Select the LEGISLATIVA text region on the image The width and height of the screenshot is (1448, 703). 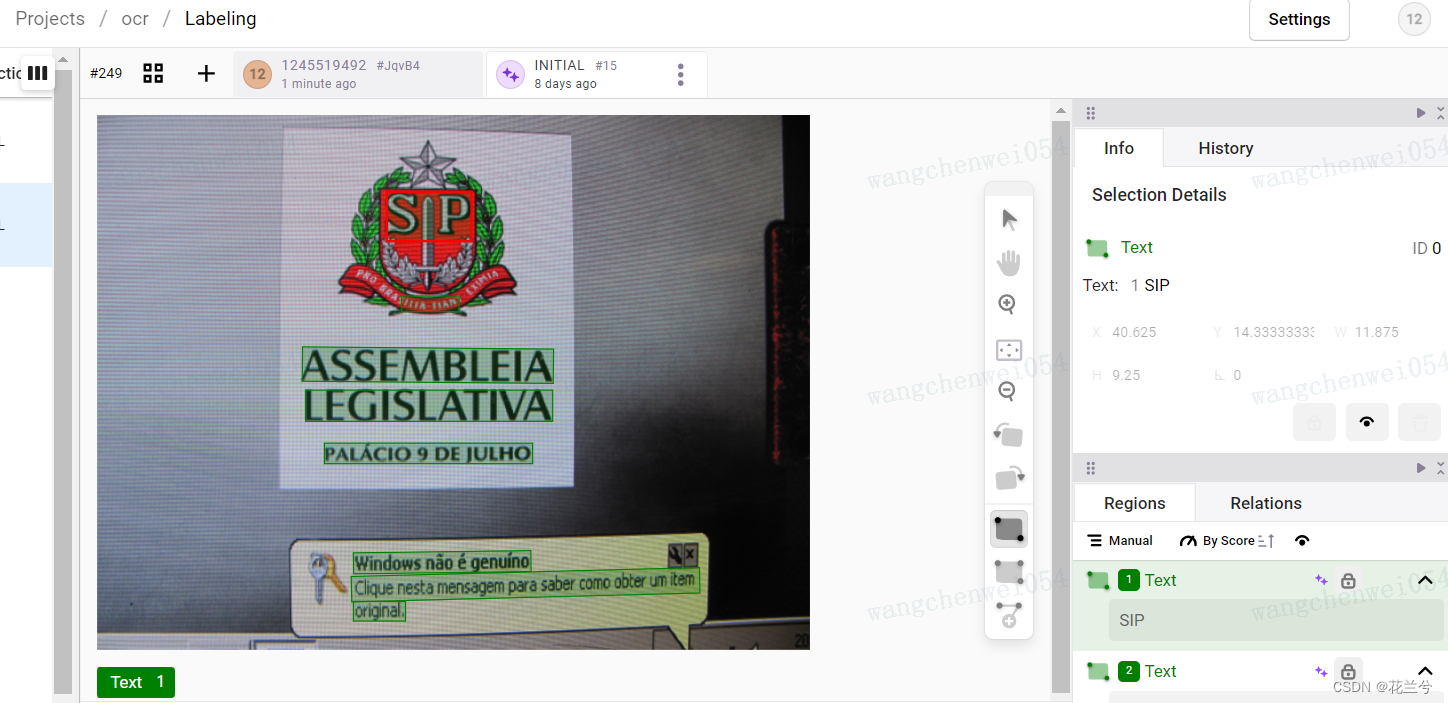pyautogui.click(x=428, y=406)
